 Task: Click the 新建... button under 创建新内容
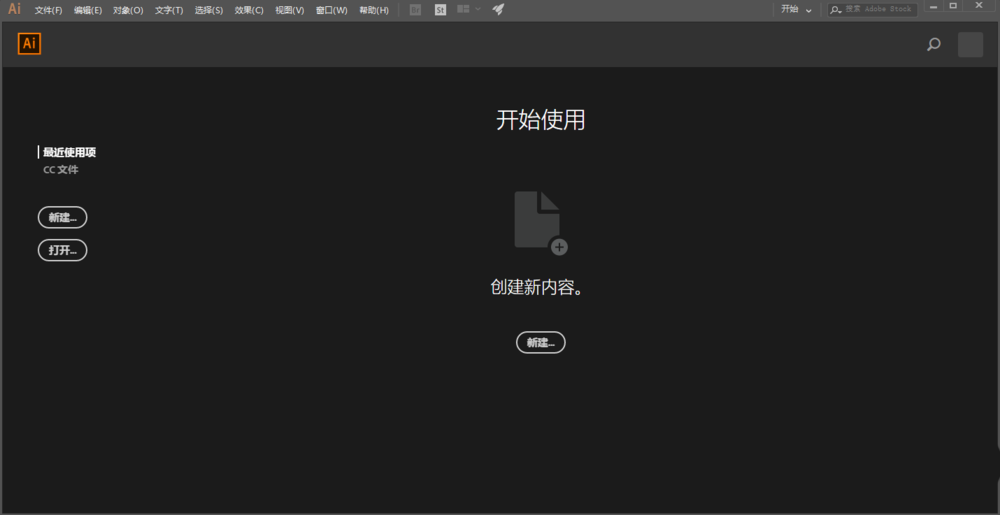(x=541, y=342)
